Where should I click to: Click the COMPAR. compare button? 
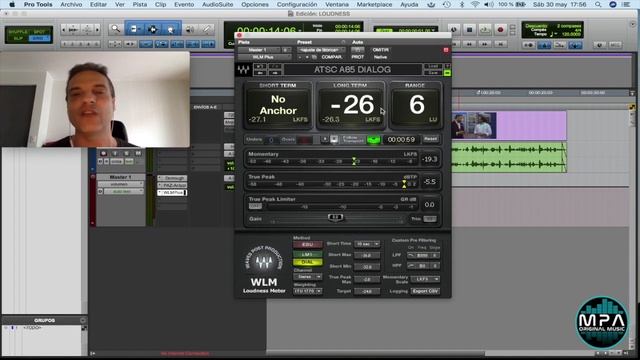[x=331, y=57]
